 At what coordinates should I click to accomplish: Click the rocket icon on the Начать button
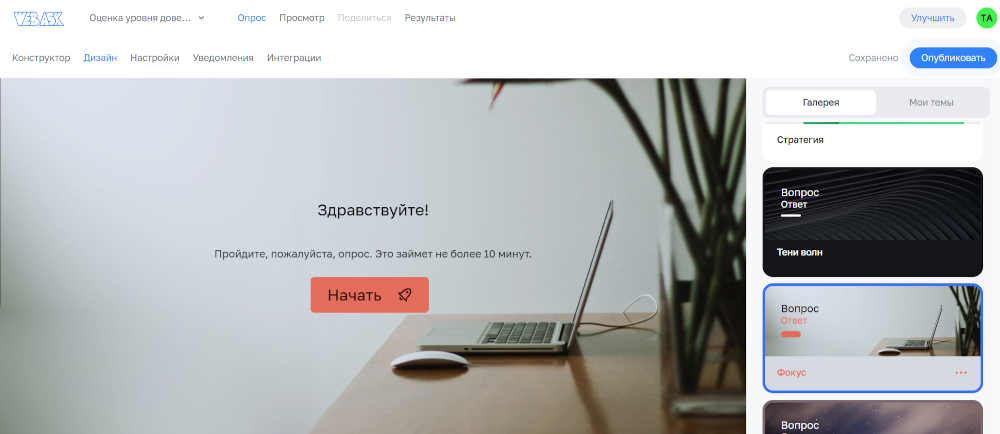404,294
